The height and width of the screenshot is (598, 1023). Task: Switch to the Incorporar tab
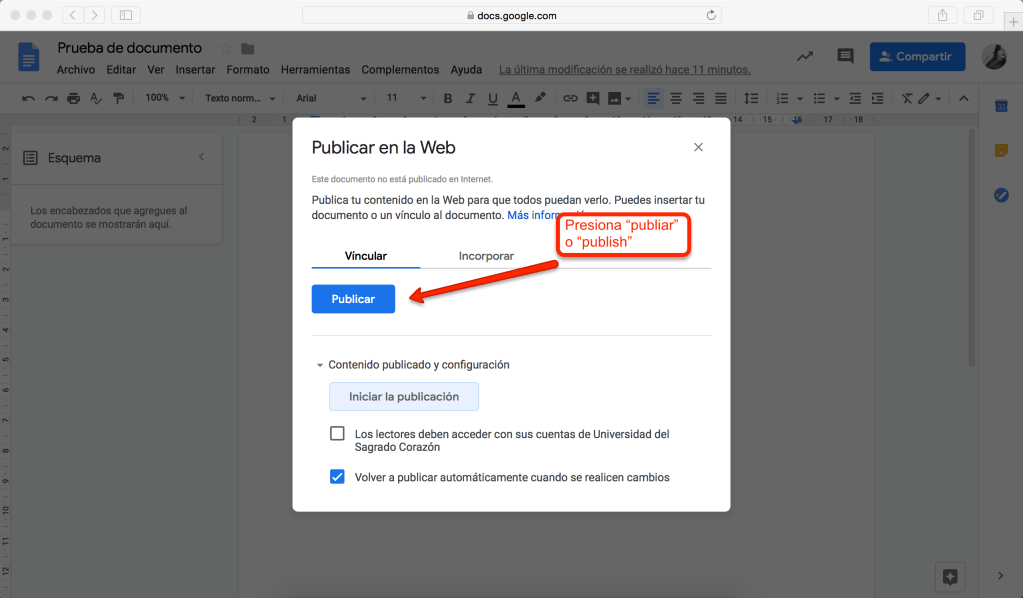pos(486,256)
